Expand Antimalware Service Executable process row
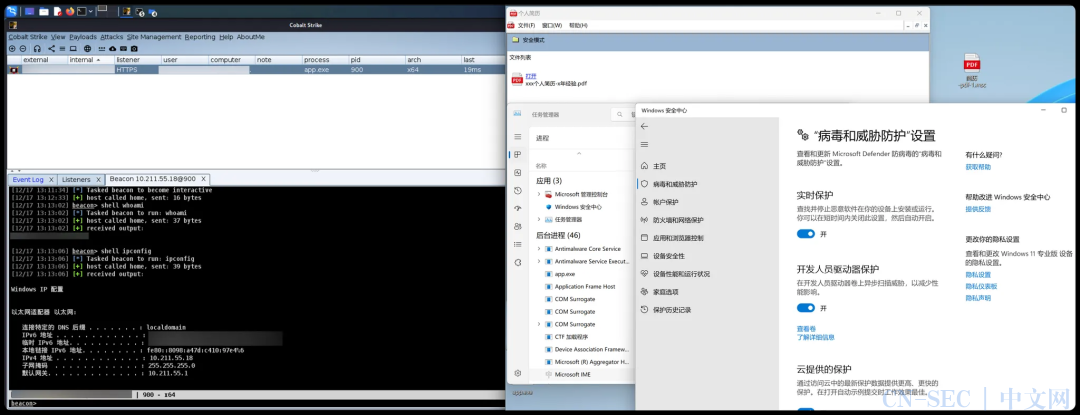Image resolution: width=1080 pixels, height=415 pixels. [x=539, y=261]
